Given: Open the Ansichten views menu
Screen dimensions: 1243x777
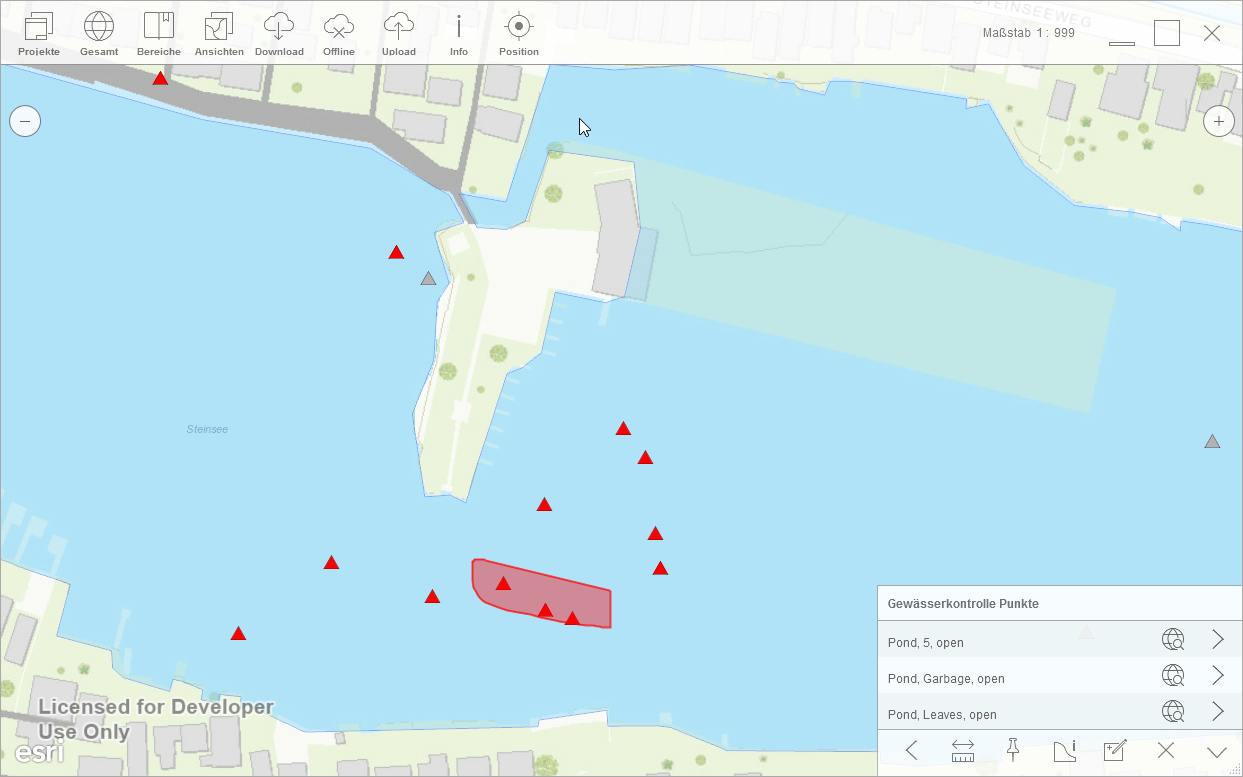Looking at the screenshot, I should point(219,34).
